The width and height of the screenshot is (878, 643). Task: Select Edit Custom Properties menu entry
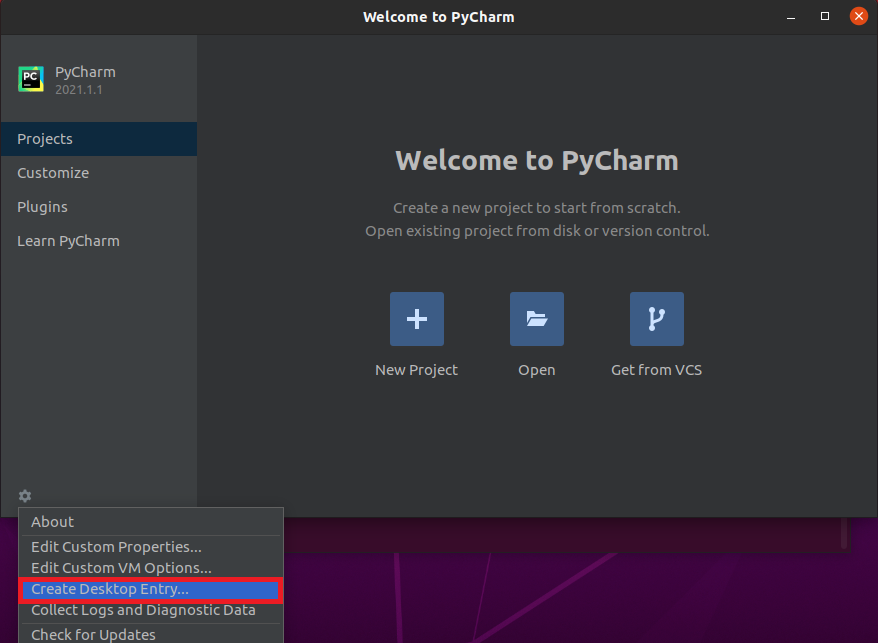pyautogui.click(x=116, y=547)
